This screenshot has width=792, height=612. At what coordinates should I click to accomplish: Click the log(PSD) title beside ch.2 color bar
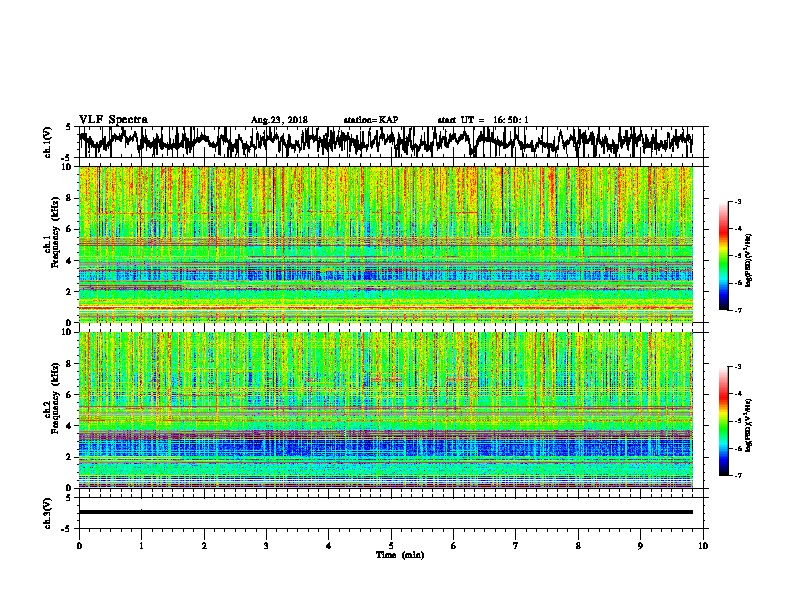click(x=749, y=425)
